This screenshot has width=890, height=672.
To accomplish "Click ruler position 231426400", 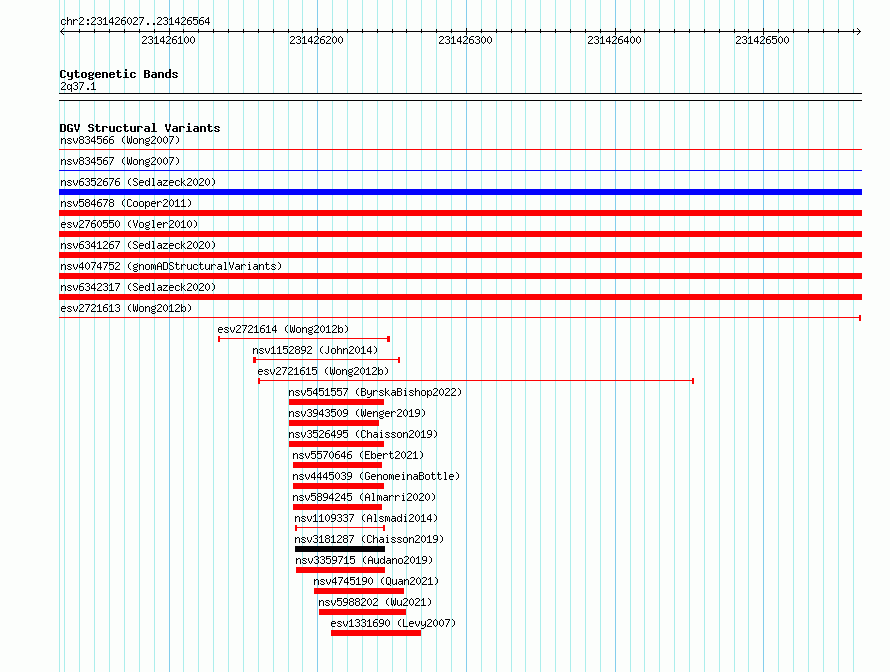I will tap(614, 40).
